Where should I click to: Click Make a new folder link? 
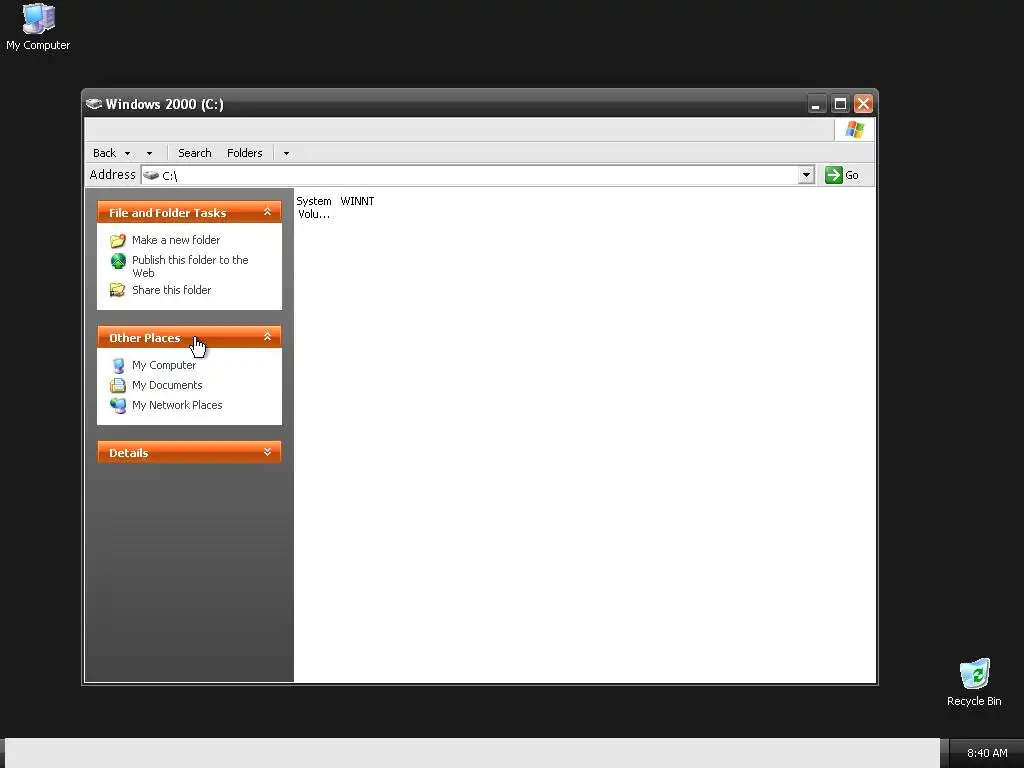tap(176, 240)
